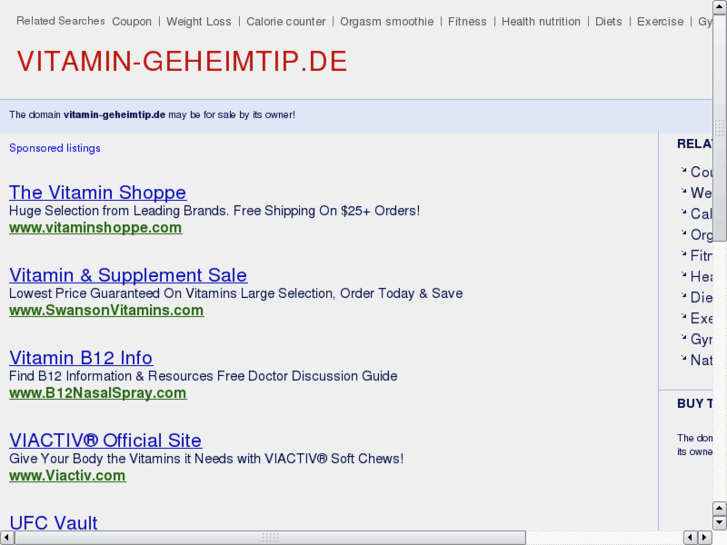Open the Weight Loss related search
Viewport: 727px width, 545px height.
tap(198, 22)
